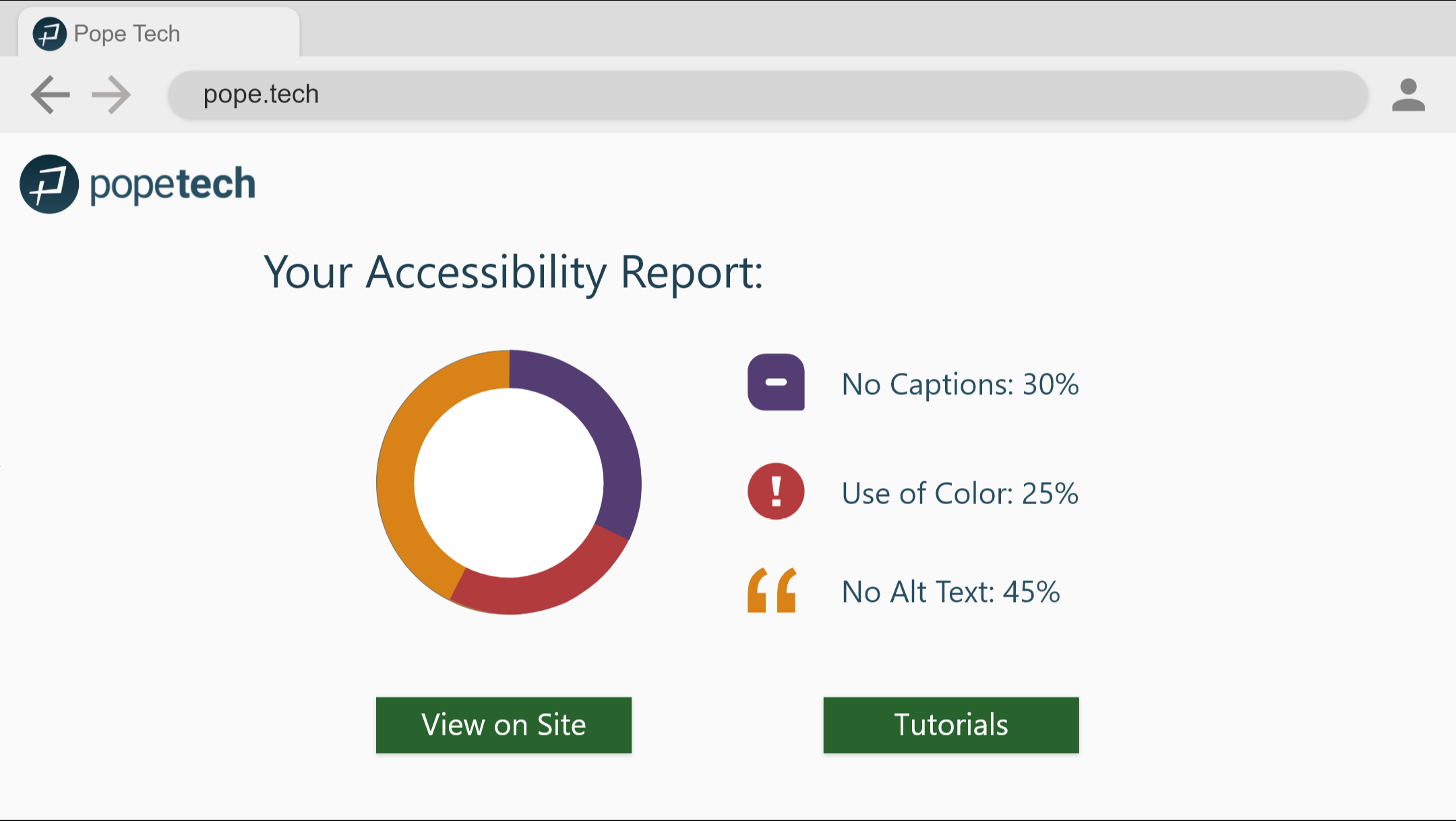This screenshot has width=1456, height=821.
Task: Click the No Alt Text: 45% label
Action: pyautogui.click(x=950, y=592)
